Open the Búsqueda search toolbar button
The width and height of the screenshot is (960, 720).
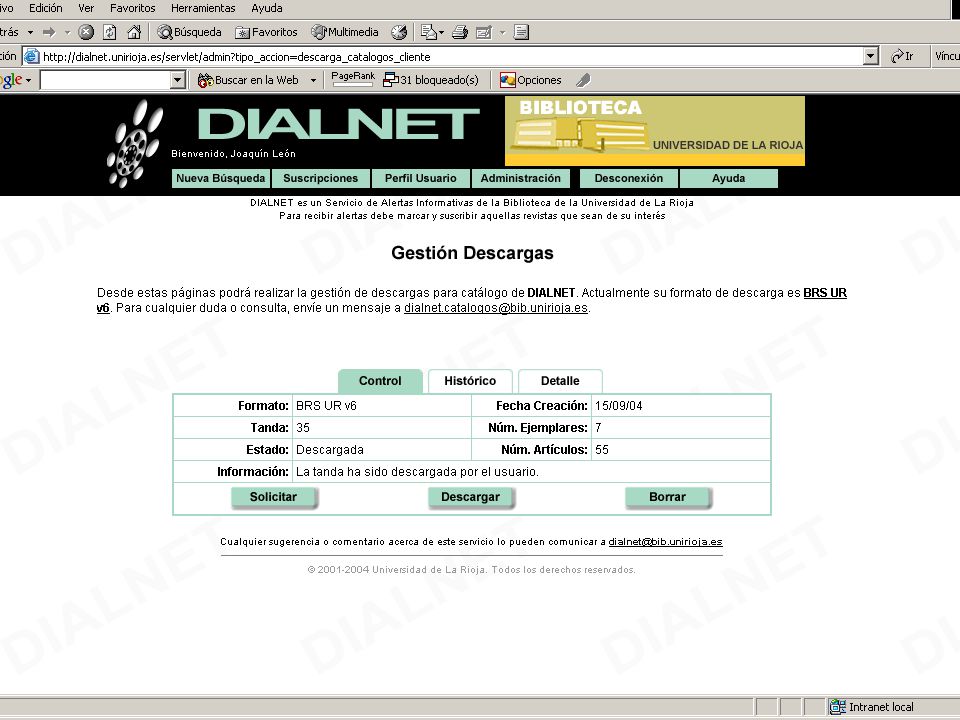[x=189, y=32]
